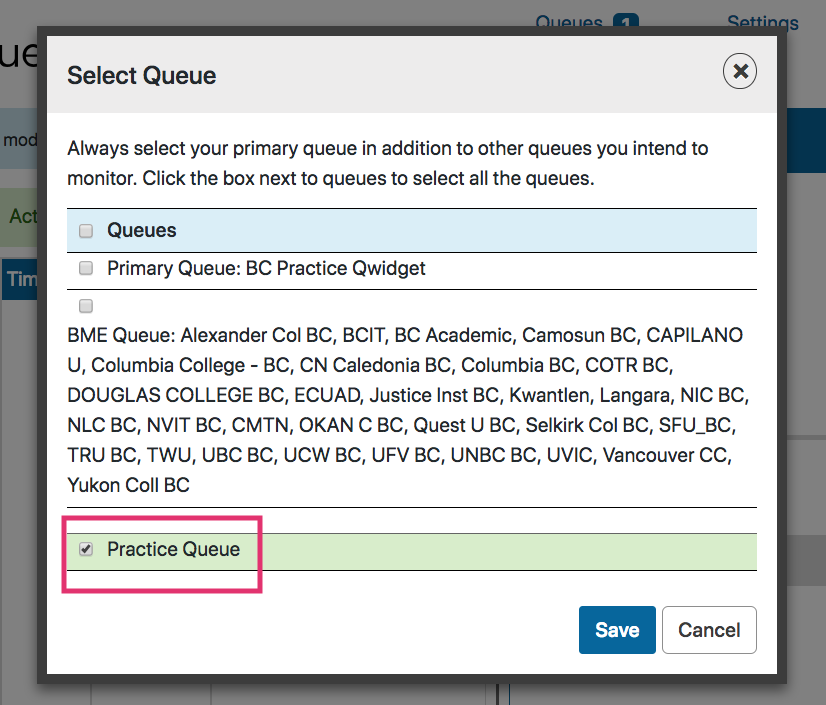Click the Queues notification badge showing 1
The height and width of the screenshot is (705, 826).
[x=626, y=22]
